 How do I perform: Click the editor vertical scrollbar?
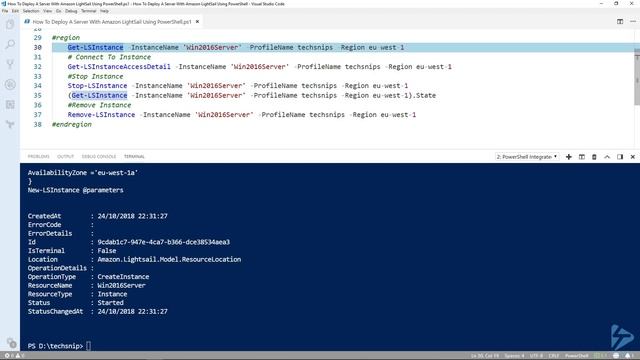637,76
